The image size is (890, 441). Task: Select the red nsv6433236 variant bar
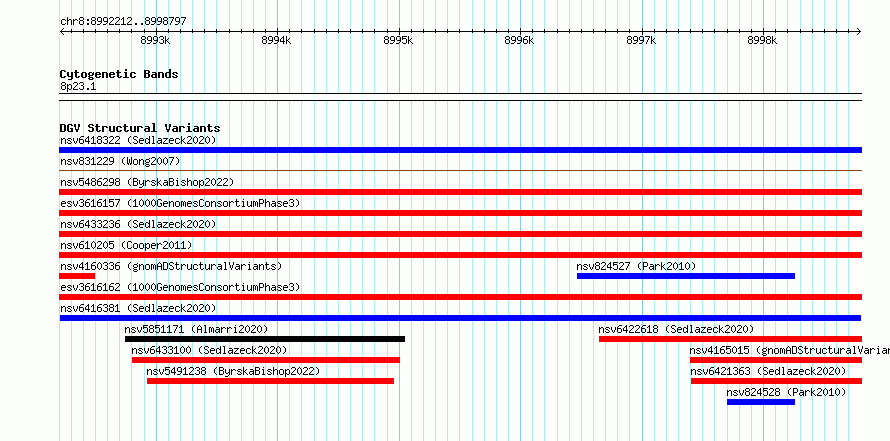pos(460,234)
